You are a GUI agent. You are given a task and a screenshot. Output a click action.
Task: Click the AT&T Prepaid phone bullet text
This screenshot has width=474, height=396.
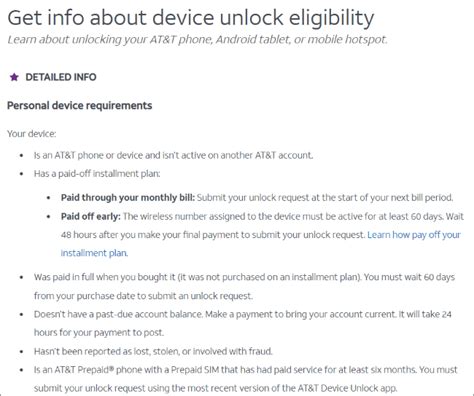tap(245, 379)
